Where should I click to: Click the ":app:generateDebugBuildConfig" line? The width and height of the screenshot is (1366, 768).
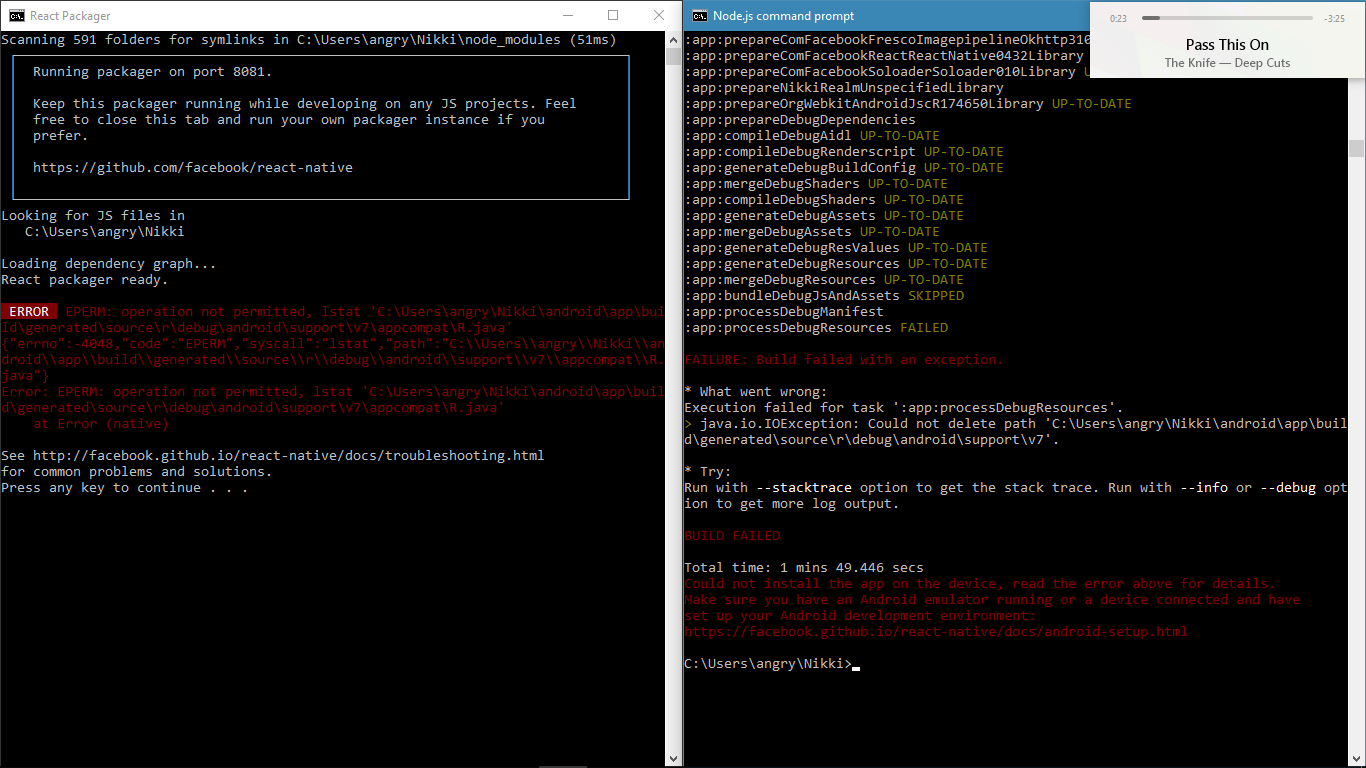coord(844,168)
